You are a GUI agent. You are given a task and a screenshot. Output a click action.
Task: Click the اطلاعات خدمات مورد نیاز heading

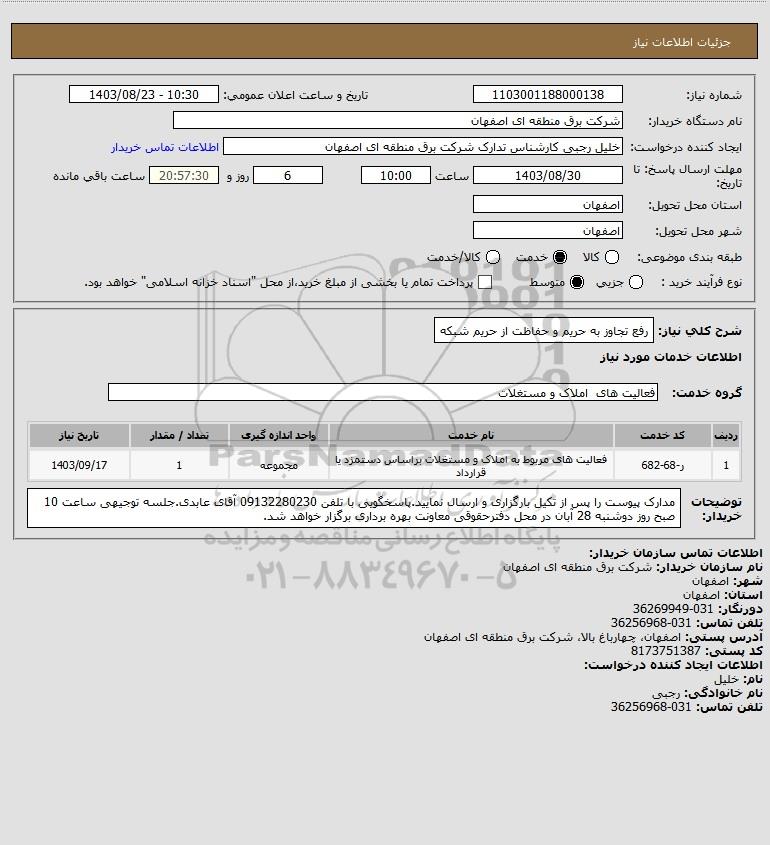(671, 357)
